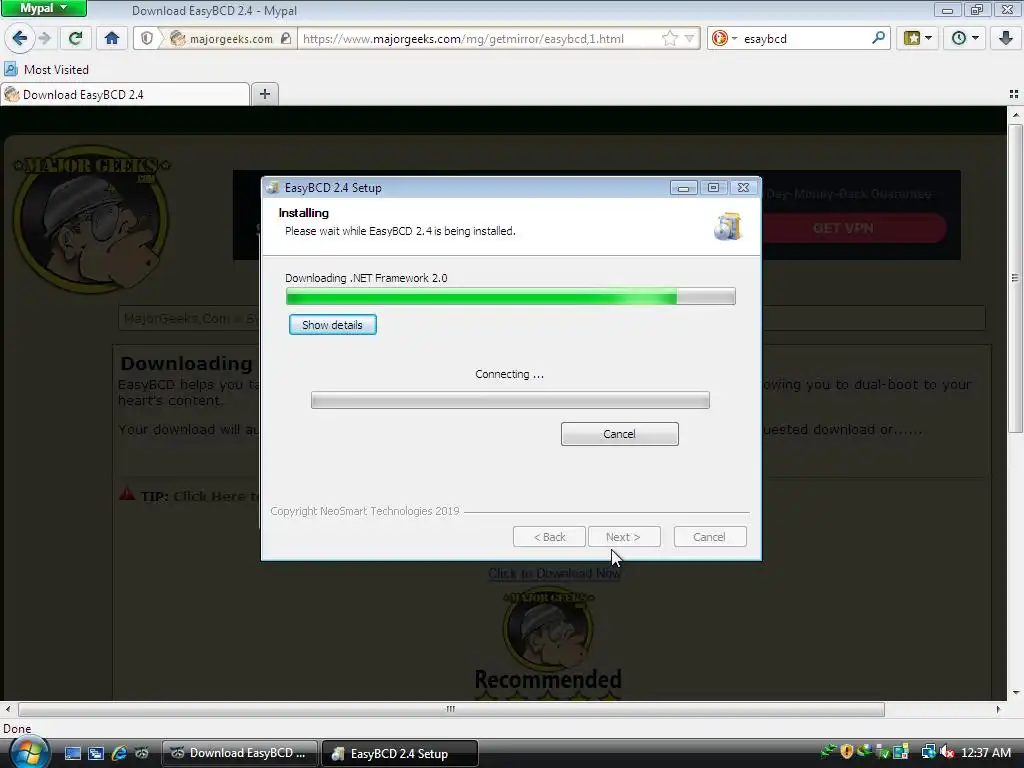
Task: Click the horizontal scrollbar right arrow
Action: [998, 709]
